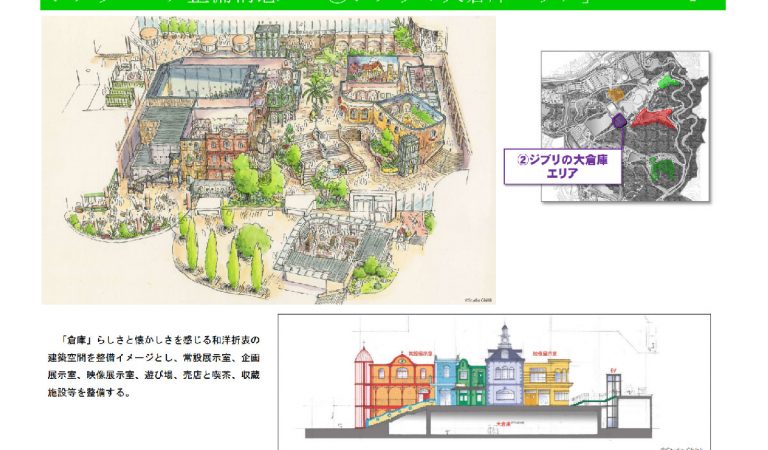The height and width of the screenshot is (450, 768).
Task: Click the lower green zone on the map
Action: click(660, 166)
